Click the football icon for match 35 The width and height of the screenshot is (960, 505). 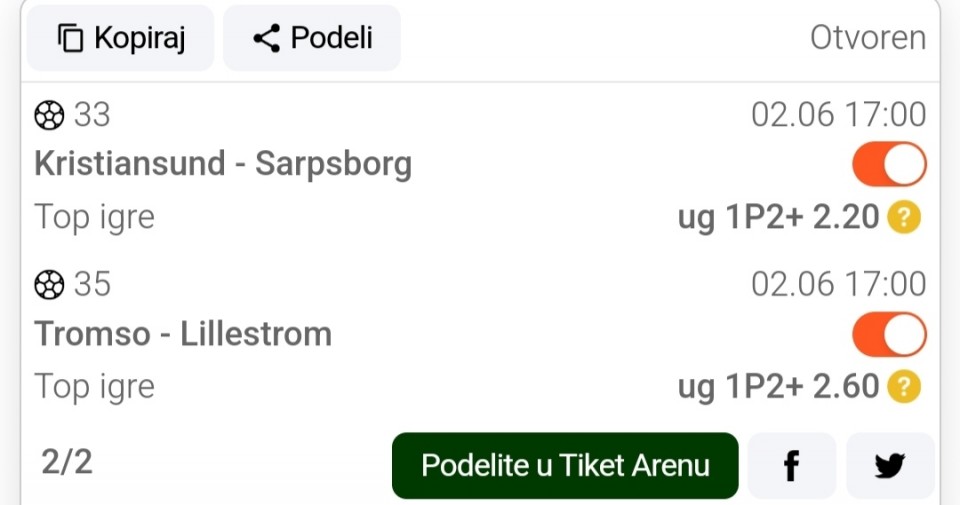pyautogui.click(x=49, y=285)
